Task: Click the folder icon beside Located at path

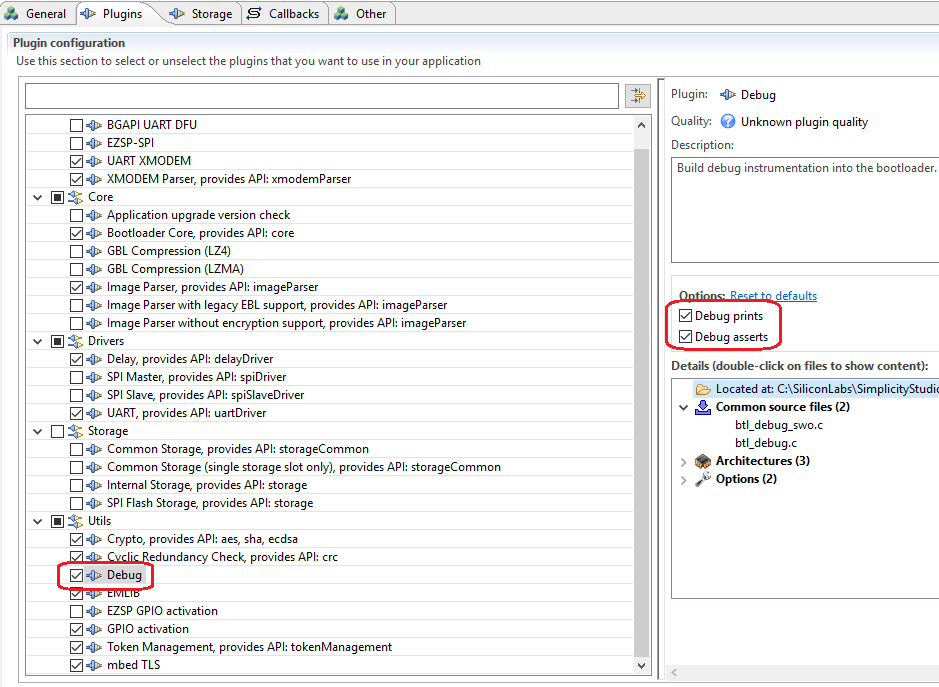Action: coord(703,389)
